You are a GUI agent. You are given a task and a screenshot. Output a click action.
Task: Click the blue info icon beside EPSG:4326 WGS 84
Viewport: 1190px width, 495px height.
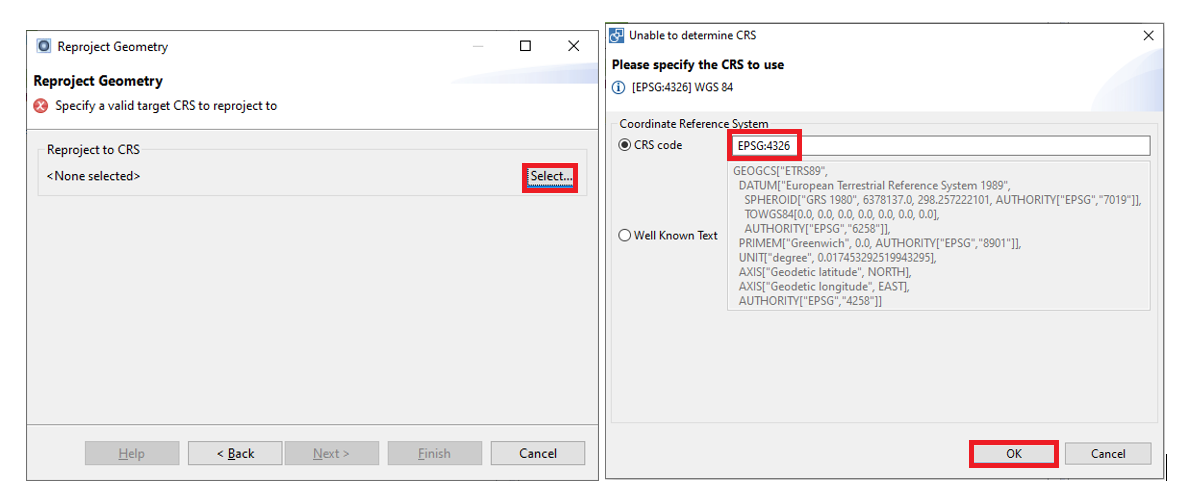coord(619,87)
